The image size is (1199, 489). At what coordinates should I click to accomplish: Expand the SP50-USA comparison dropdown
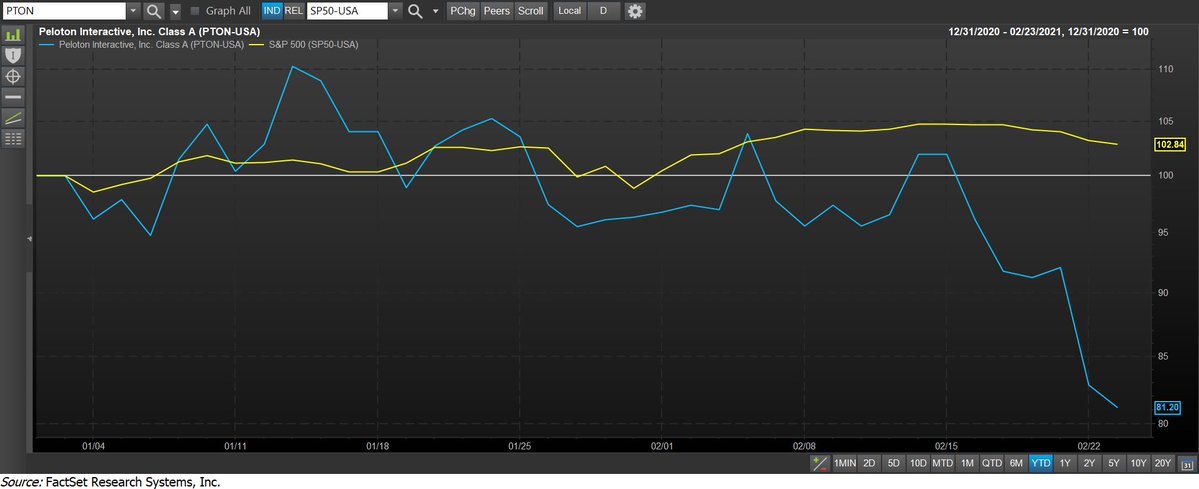pos(395,11)
